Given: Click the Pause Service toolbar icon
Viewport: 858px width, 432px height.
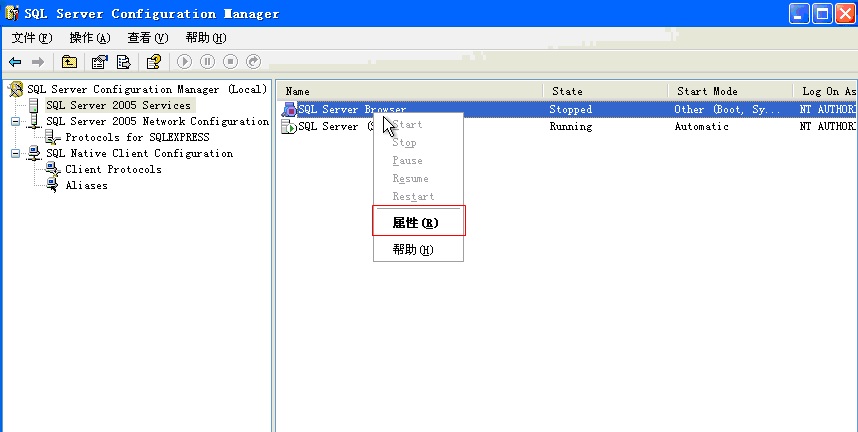Looking at the screenshot, I should (207, 62).
